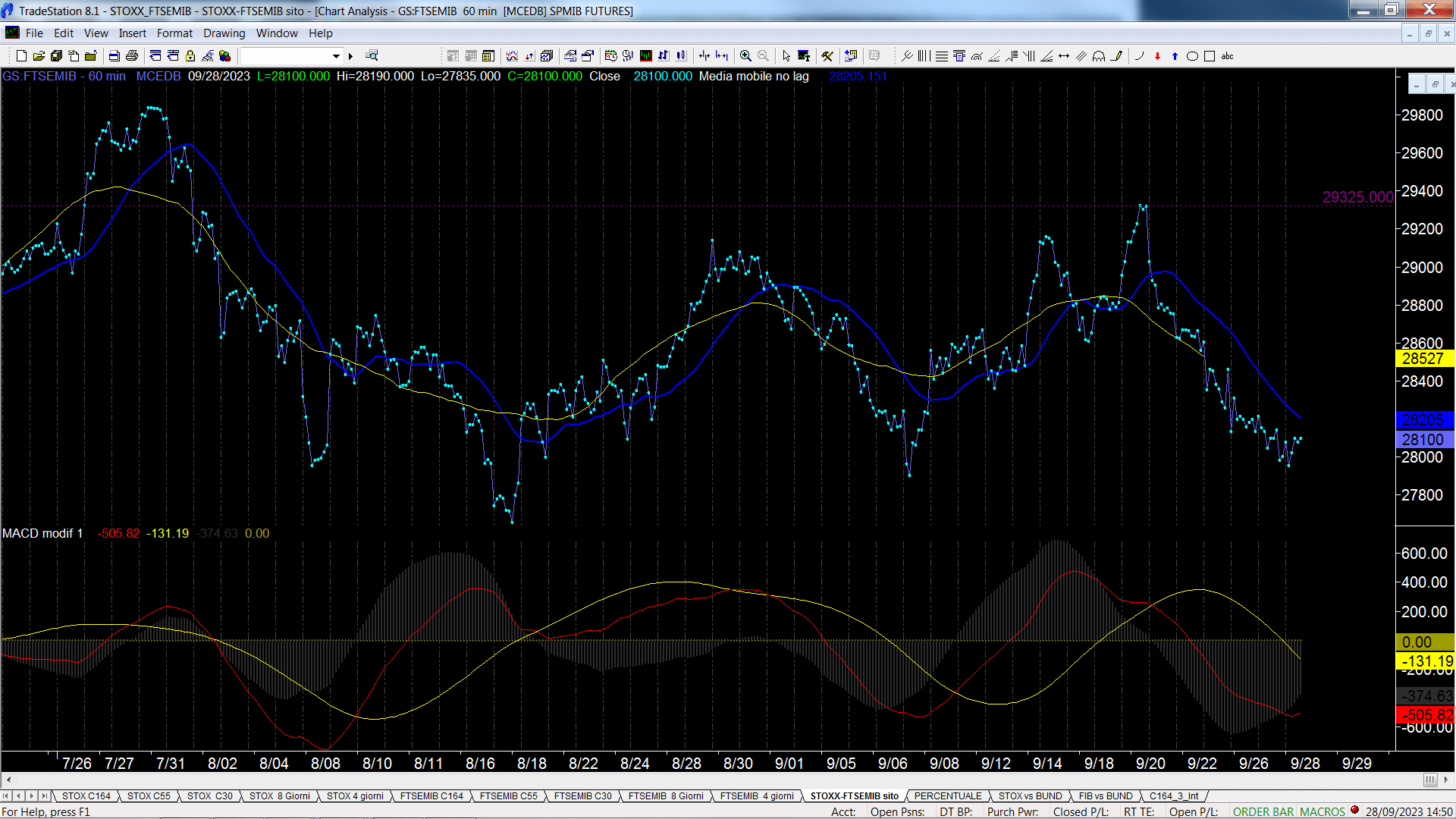Click the MACROS status label
Screen dimensions: 1456x819
1323,811
